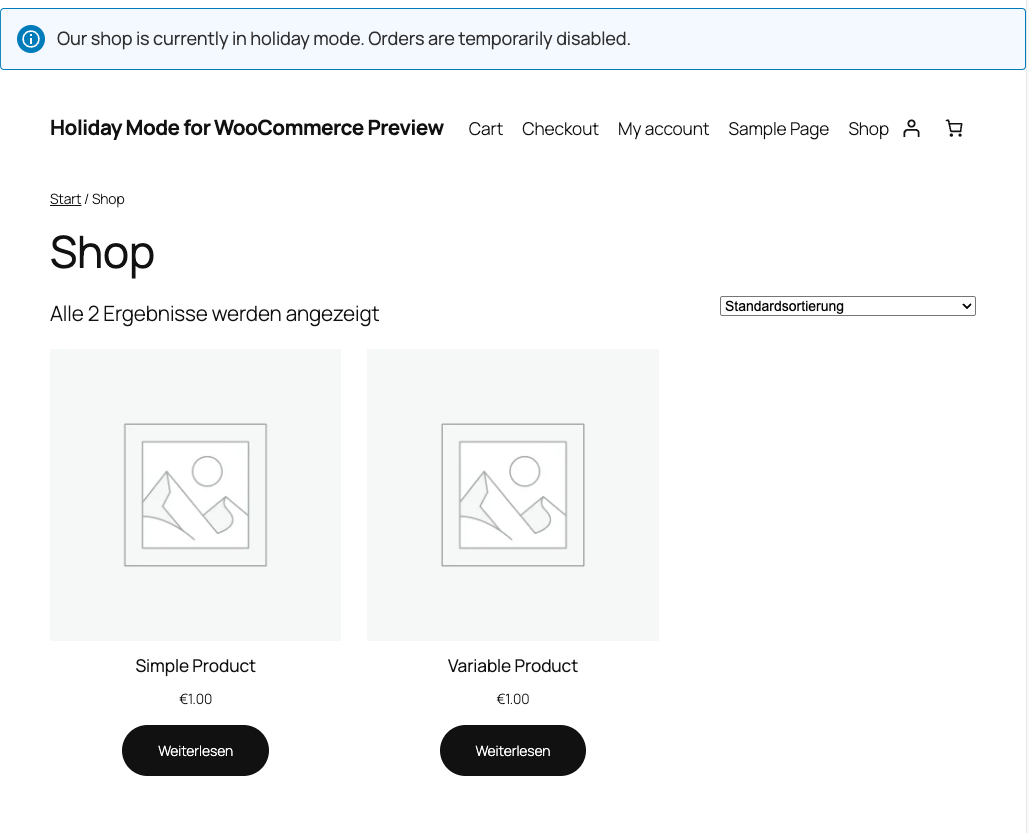Image resolution: width=1029 pixels, height=833 pixels.
Task: Click the holiday mode notice text
Action: point(343,39)
